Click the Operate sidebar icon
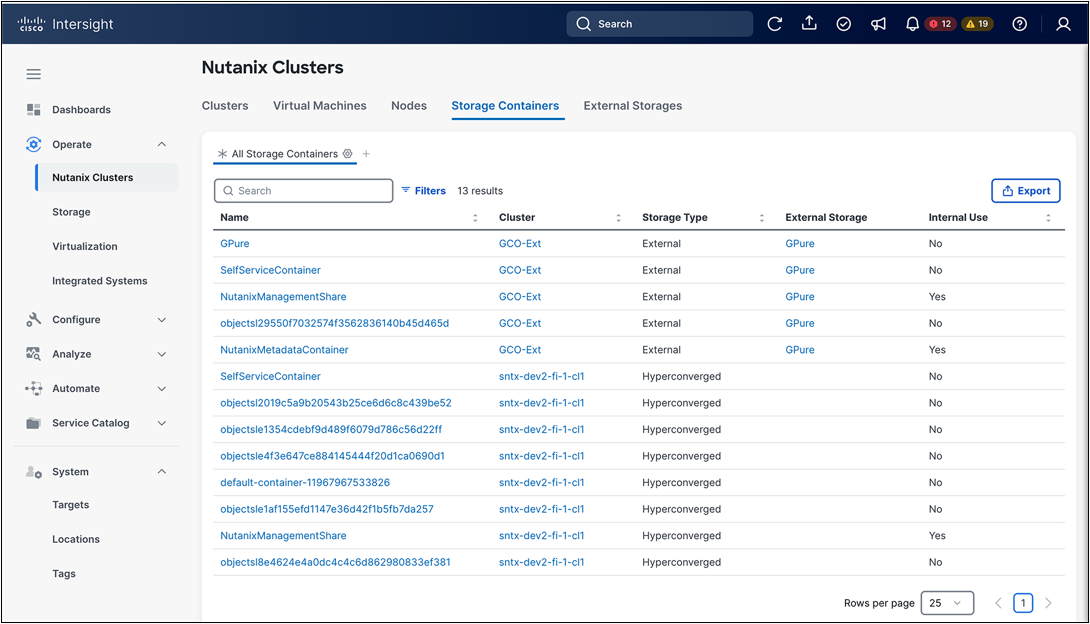This screenshot has width=1090, height=624. pyautogui.click(x=33, y=145)
